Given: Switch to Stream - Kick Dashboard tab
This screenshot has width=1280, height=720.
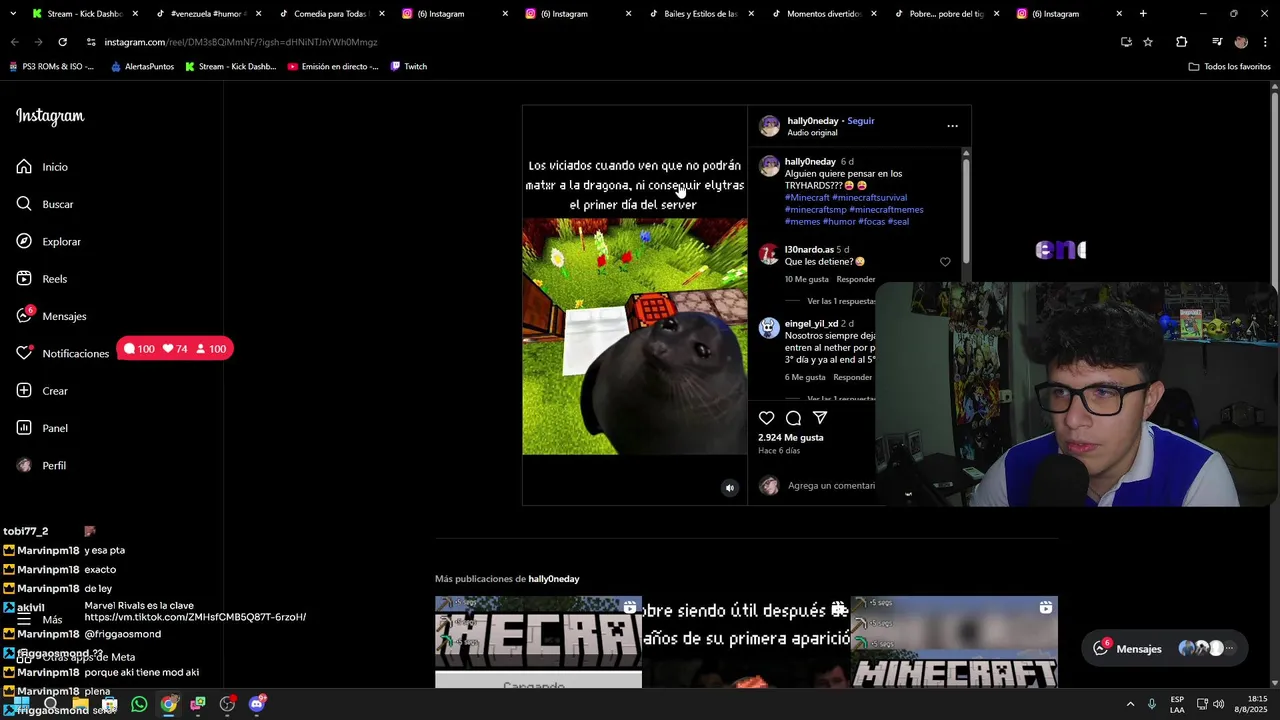Looking at the screenshot, I should [x=84, y=14].
